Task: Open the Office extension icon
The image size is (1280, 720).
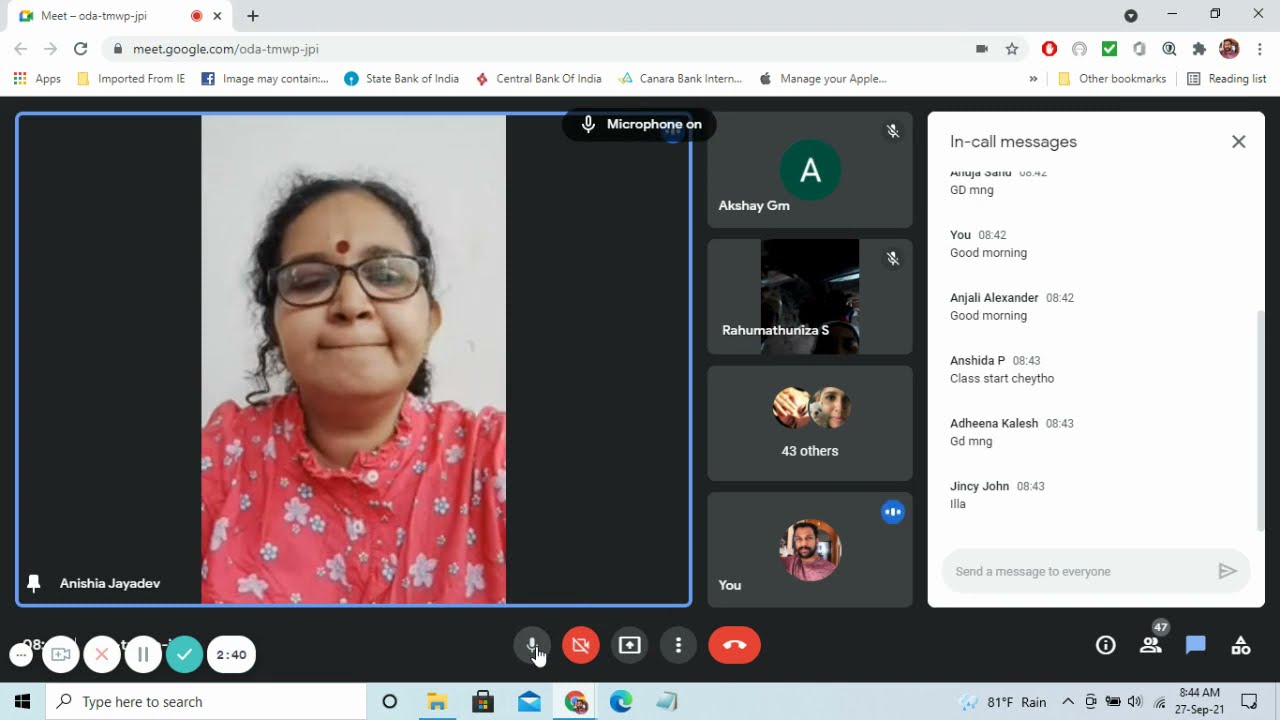Action: (1139, 48)
